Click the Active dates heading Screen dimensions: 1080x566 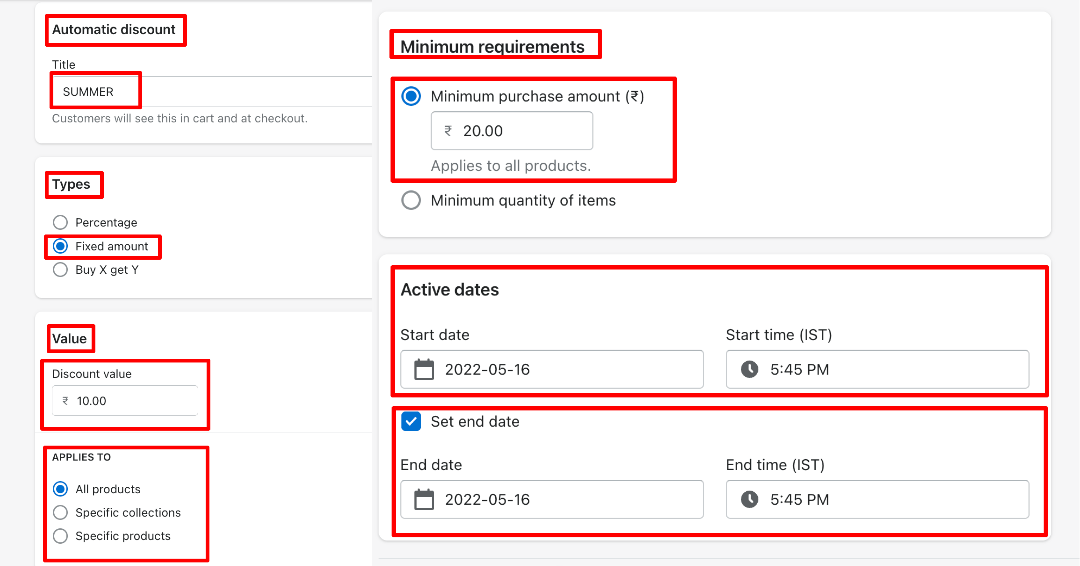click(450, 290)
